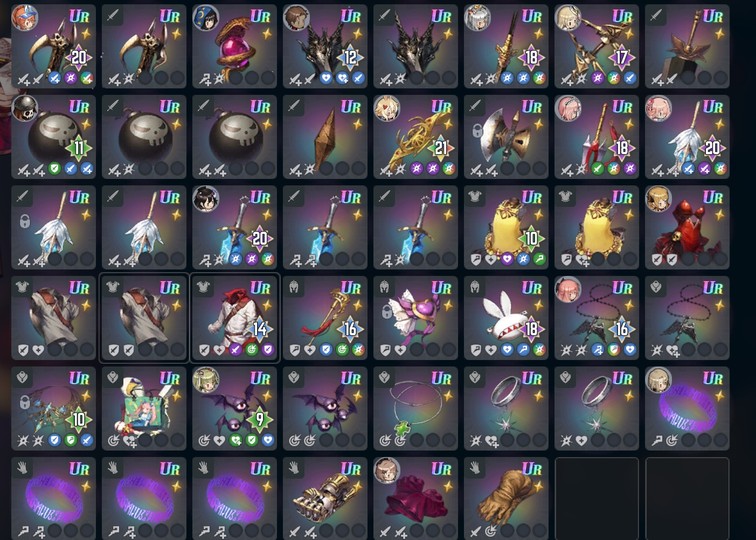Choose the red hooded outfit level 14
This screenshot has height=540, width=756.
[x=234, y=318]
